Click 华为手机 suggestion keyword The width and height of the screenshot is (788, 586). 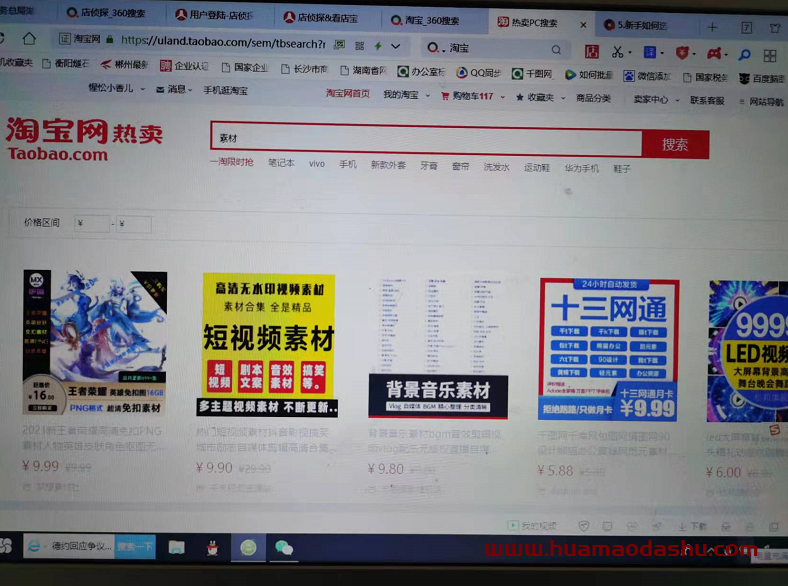(581, 168)
